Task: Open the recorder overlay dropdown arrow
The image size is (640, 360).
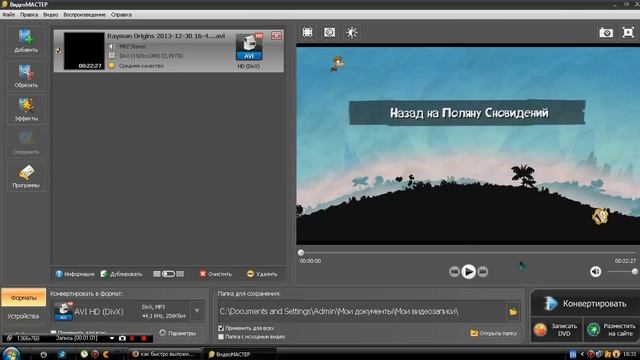Action: pyautogui.click(x=112, y=338)
